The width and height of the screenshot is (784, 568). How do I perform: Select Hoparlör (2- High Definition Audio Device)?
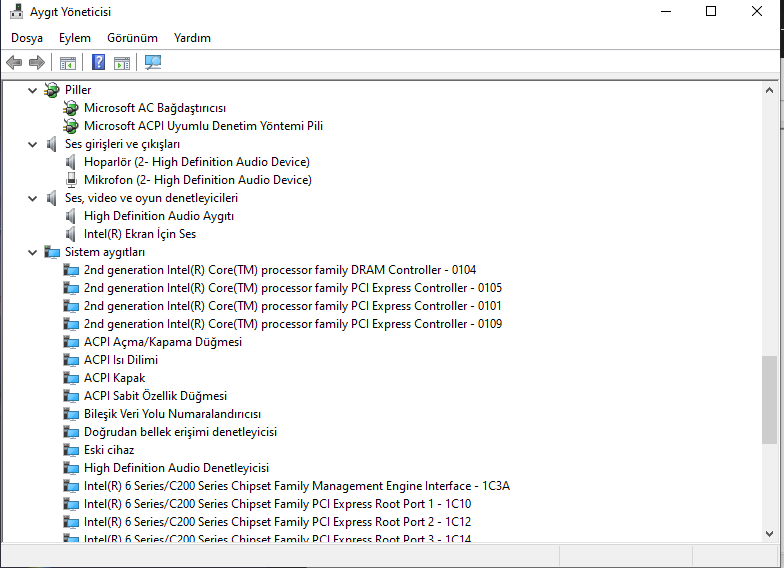[197, 162]
